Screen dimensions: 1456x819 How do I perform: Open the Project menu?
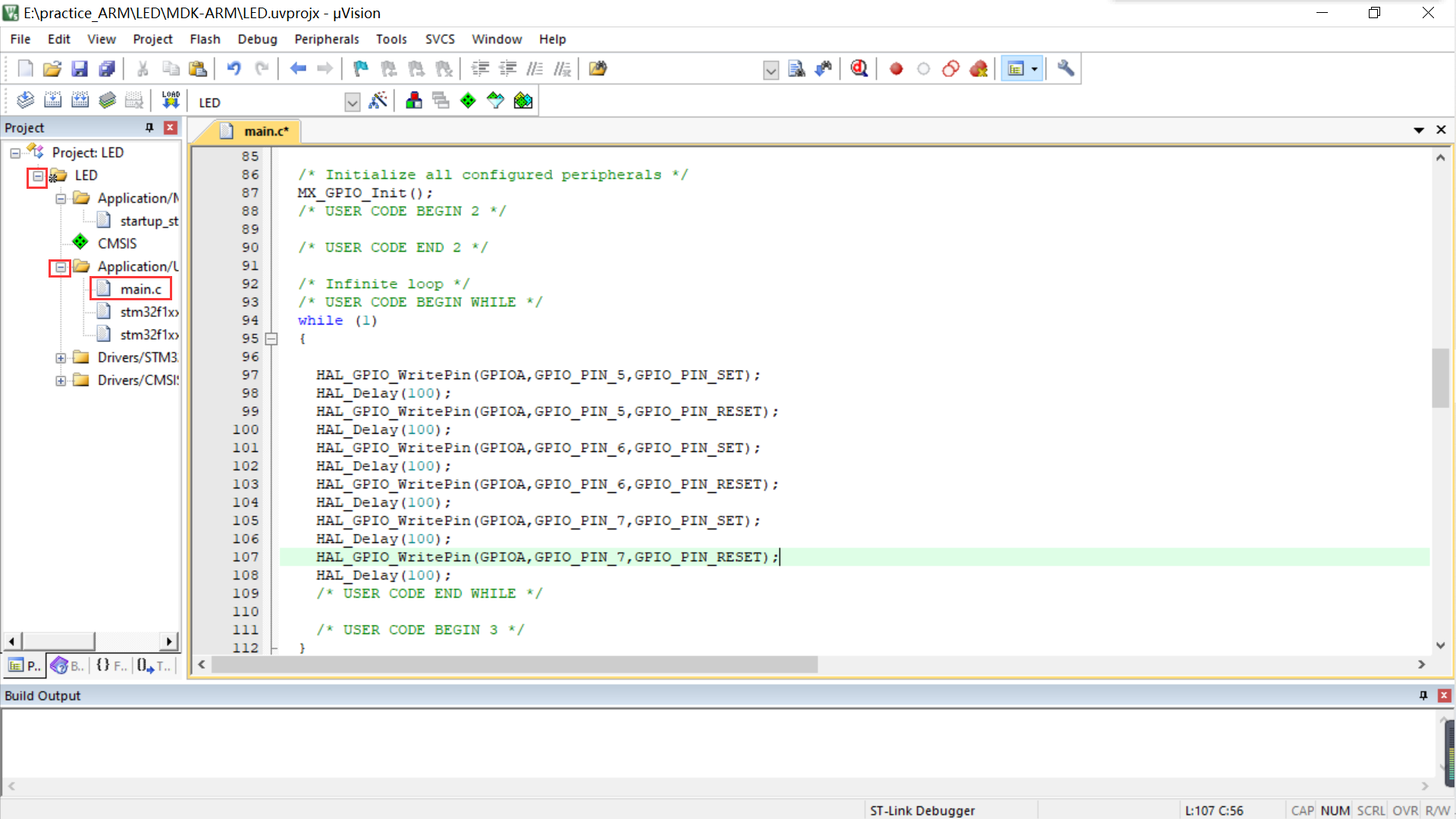pyautogui.click(x=152, y=39)
